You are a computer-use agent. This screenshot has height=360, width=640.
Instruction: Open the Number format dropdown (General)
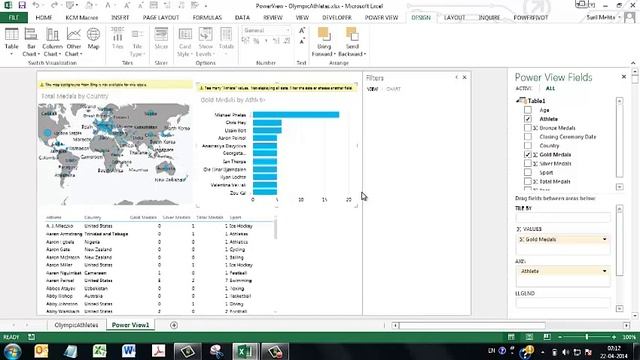point(287,31)
